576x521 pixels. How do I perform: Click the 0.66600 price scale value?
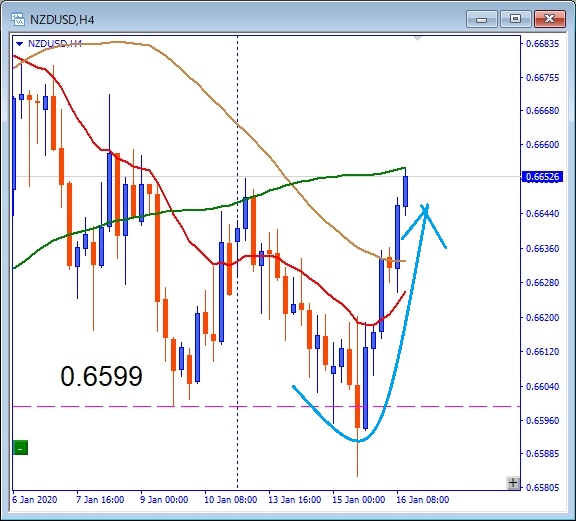[x=543, y=144]
